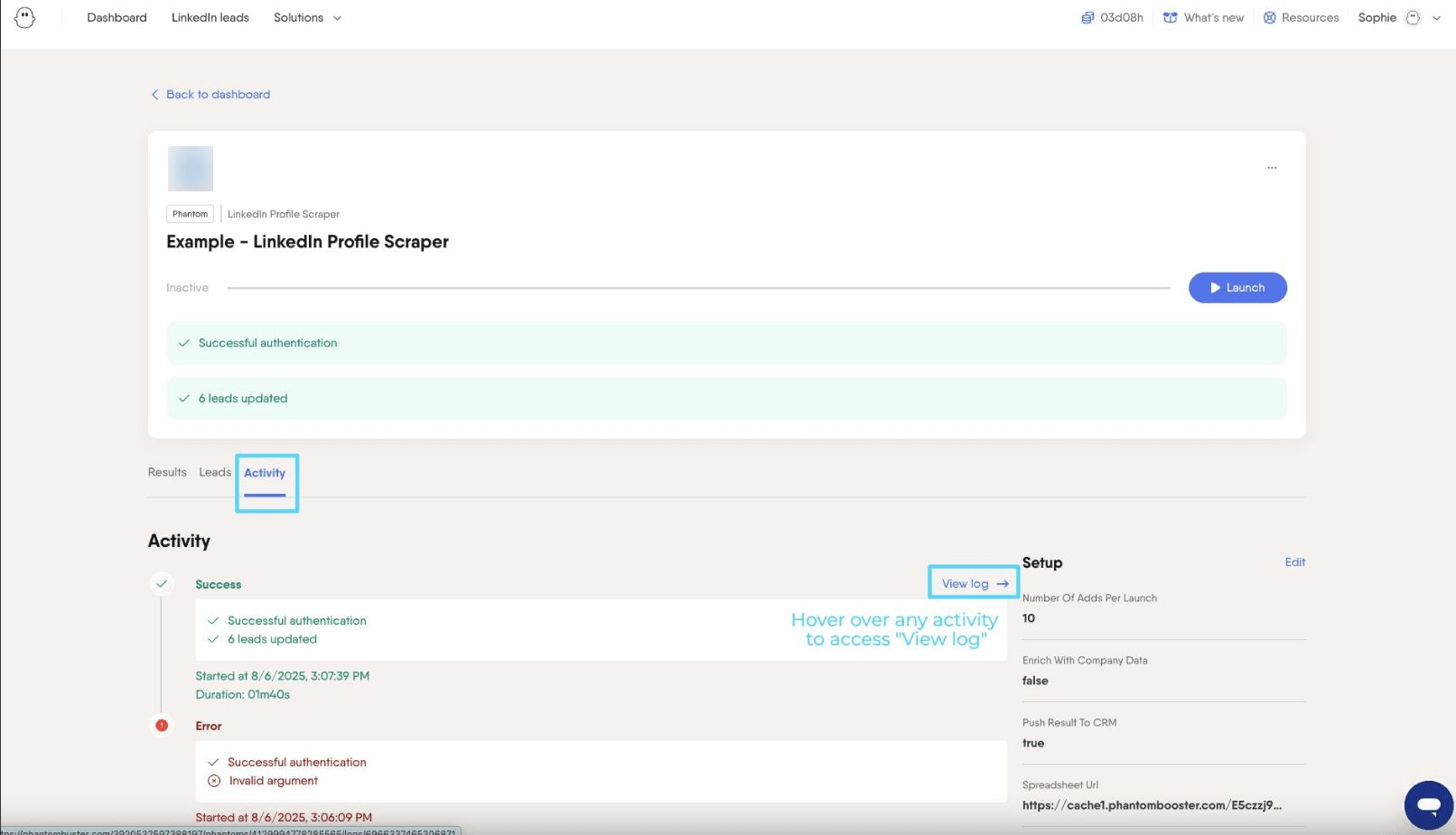Click Number Of Adds Per Launch value 10
The height and width of the screenshot is (835, 1456).
[x=1029, y=618]
